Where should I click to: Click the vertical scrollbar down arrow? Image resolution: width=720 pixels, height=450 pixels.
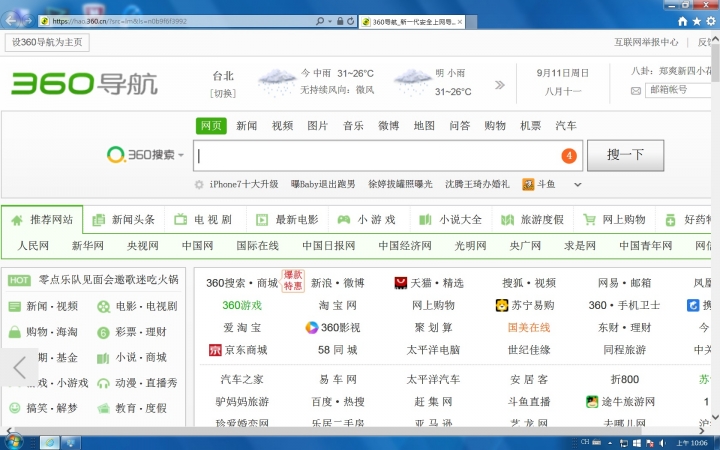(715, 417)
